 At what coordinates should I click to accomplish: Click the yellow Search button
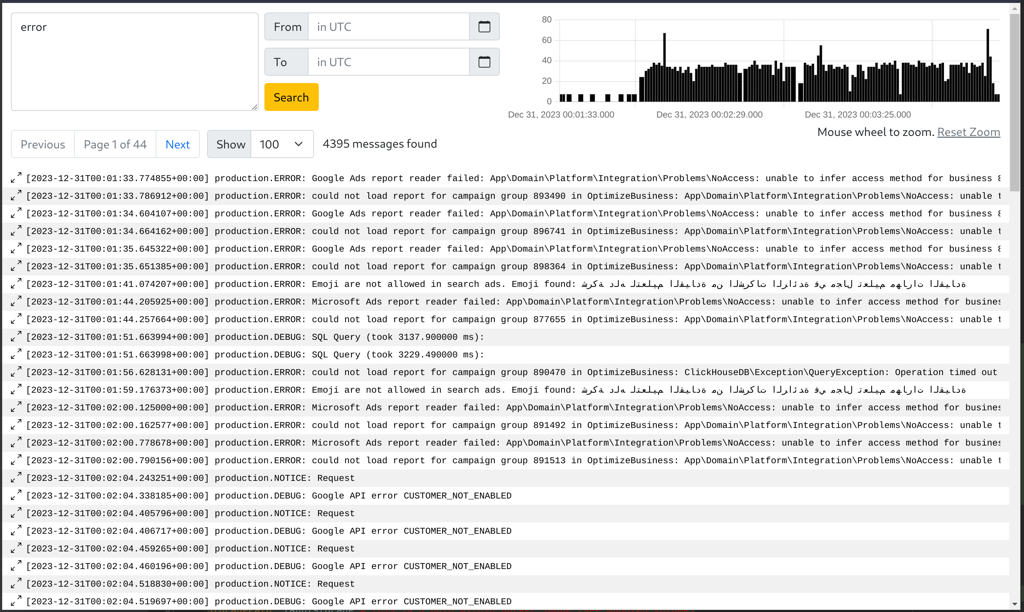point(291,97)
